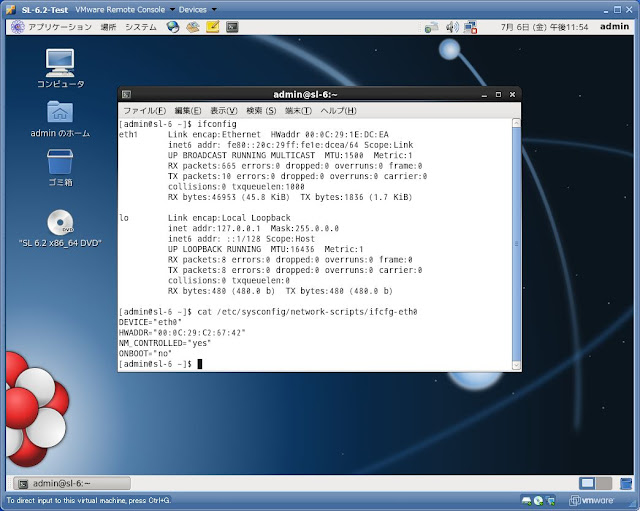Minimize the terminal window
Image resolution: width=640 pixels, height=511 pixels.
click(484, 95)
